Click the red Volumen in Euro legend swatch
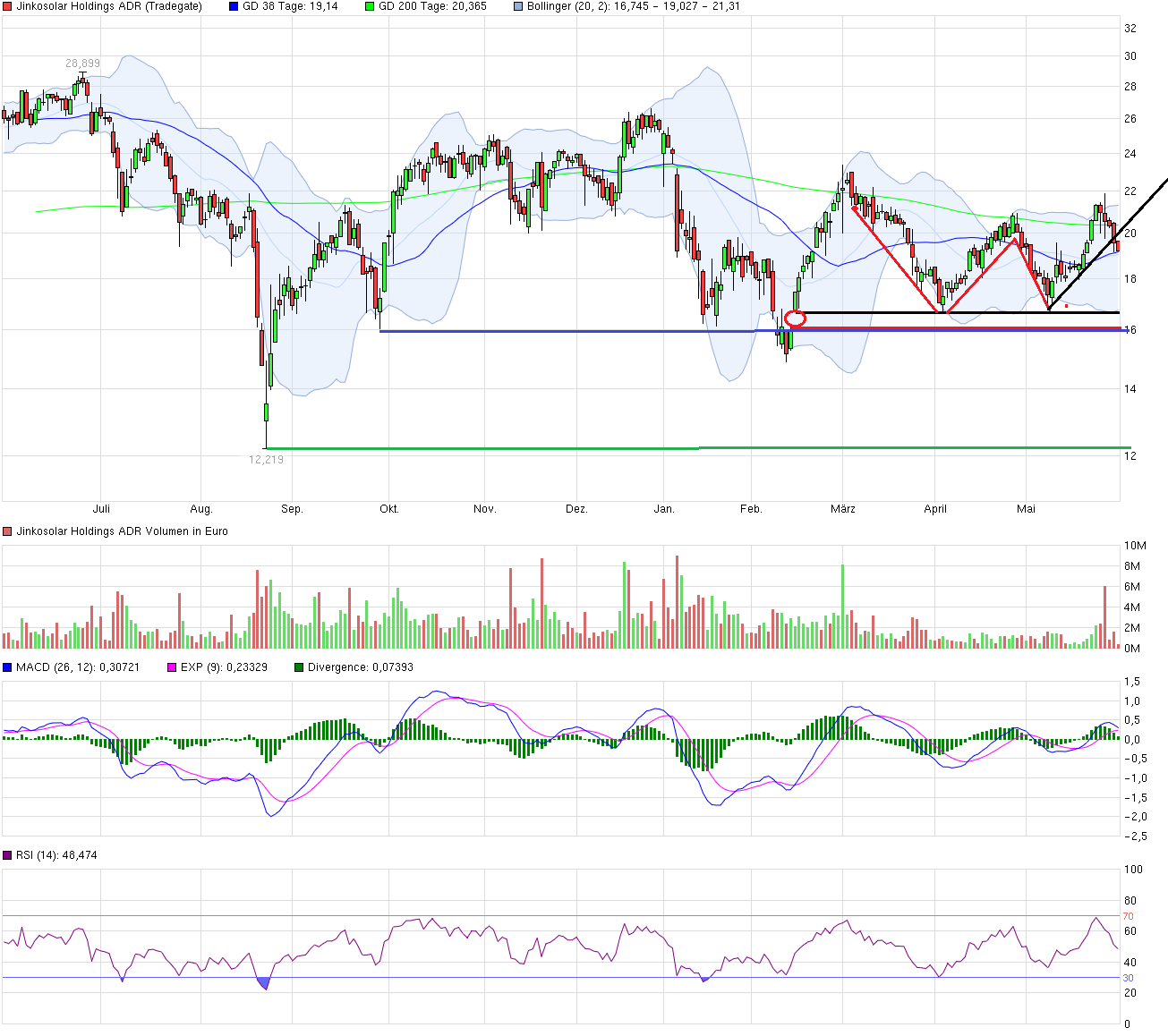1168x1036 pixels. pyautogui.click(x=8, y=531)
